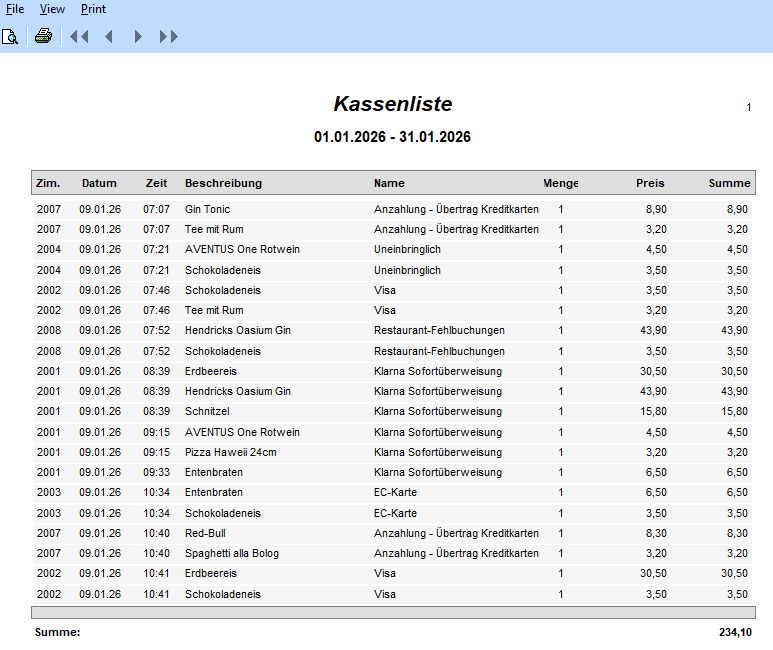Open the Print menu
Image resolution: width=773 pixels, height=650 pixels.
93,9
